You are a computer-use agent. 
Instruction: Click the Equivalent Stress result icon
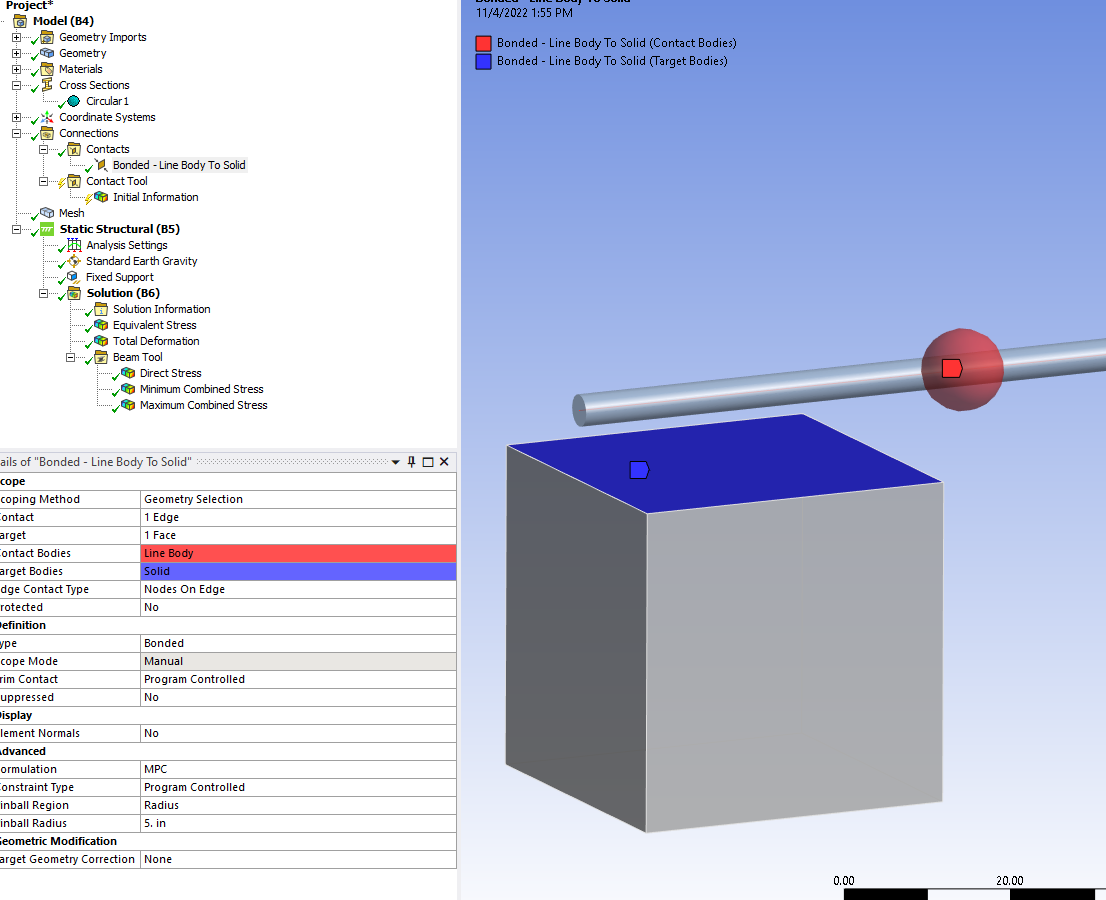tap(101, 325)
